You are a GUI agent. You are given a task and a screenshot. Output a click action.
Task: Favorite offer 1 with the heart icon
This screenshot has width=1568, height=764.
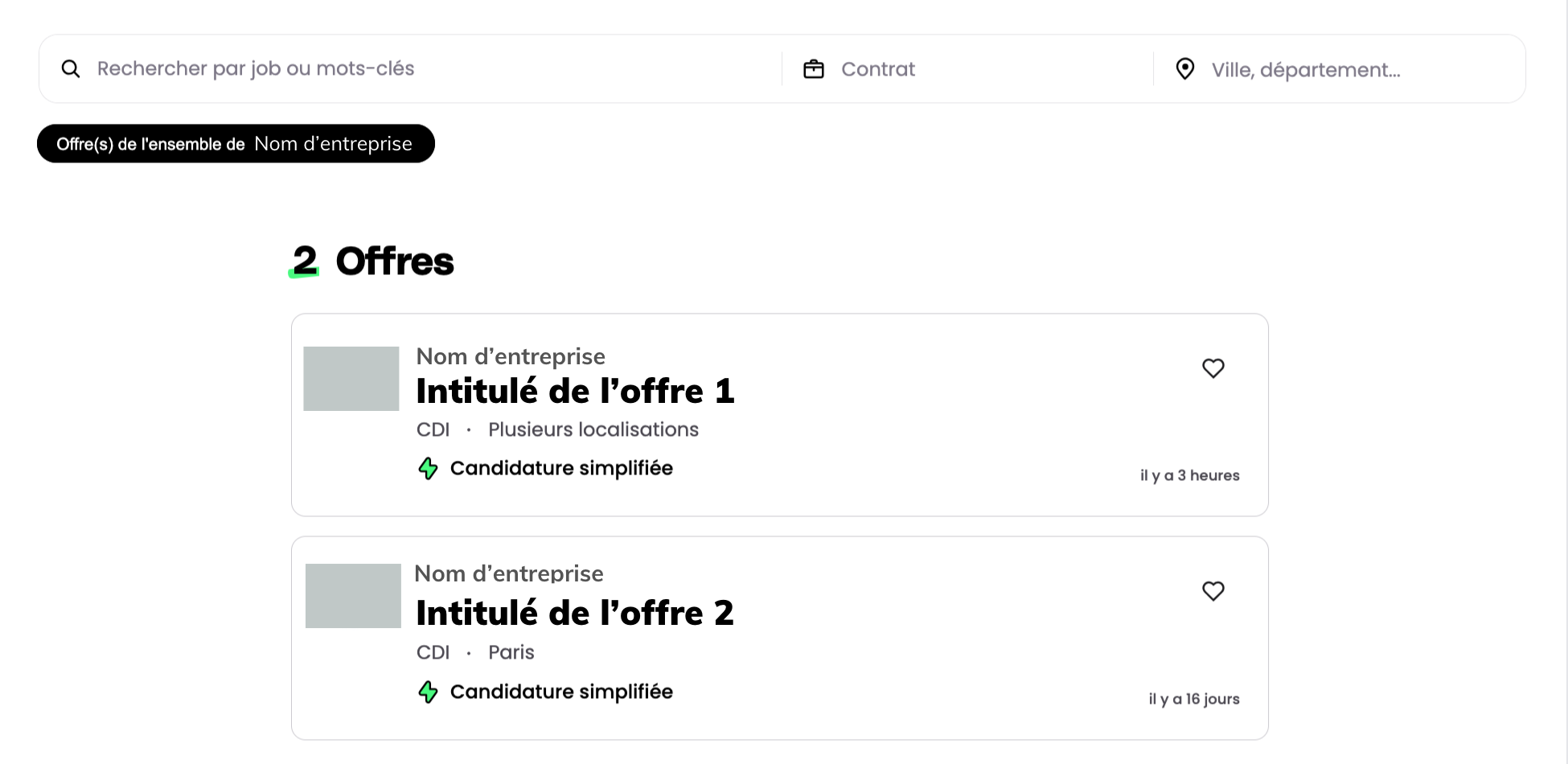pos(1213,368)
